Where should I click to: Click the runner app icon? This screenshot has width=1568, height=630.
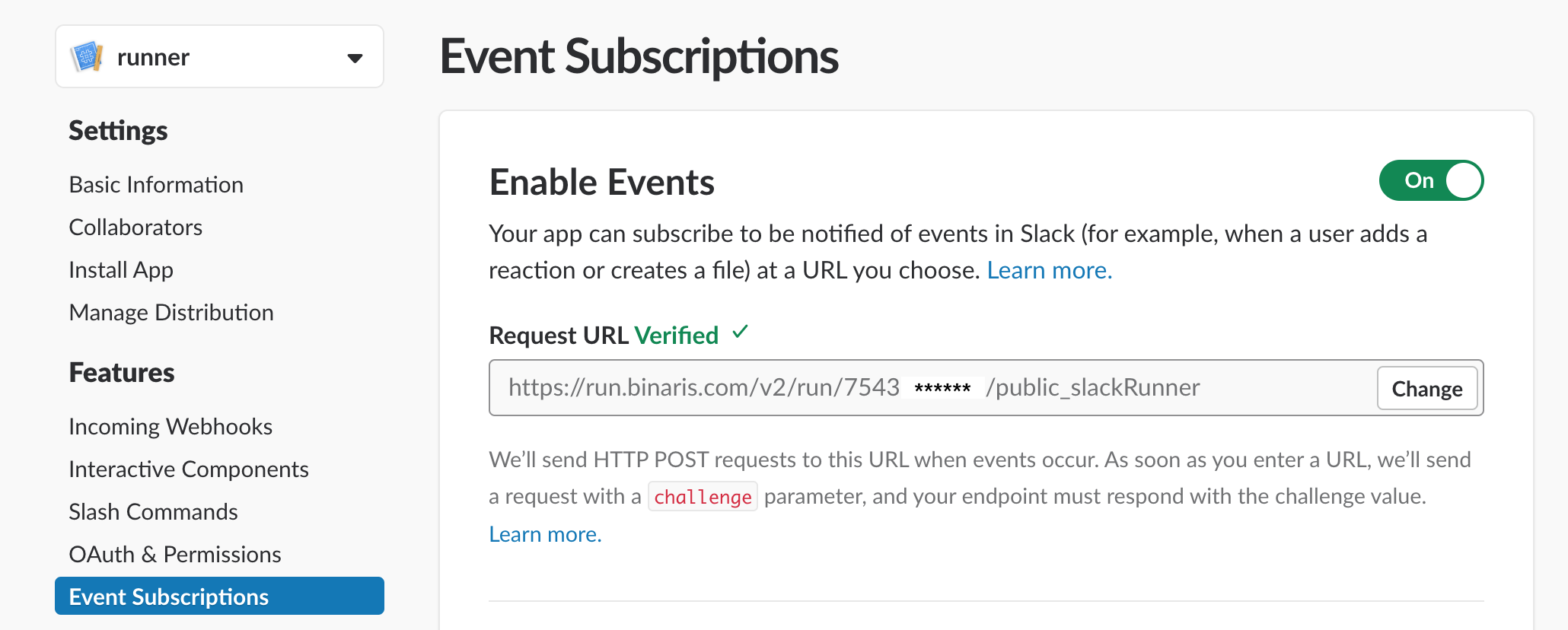point(87,57)
